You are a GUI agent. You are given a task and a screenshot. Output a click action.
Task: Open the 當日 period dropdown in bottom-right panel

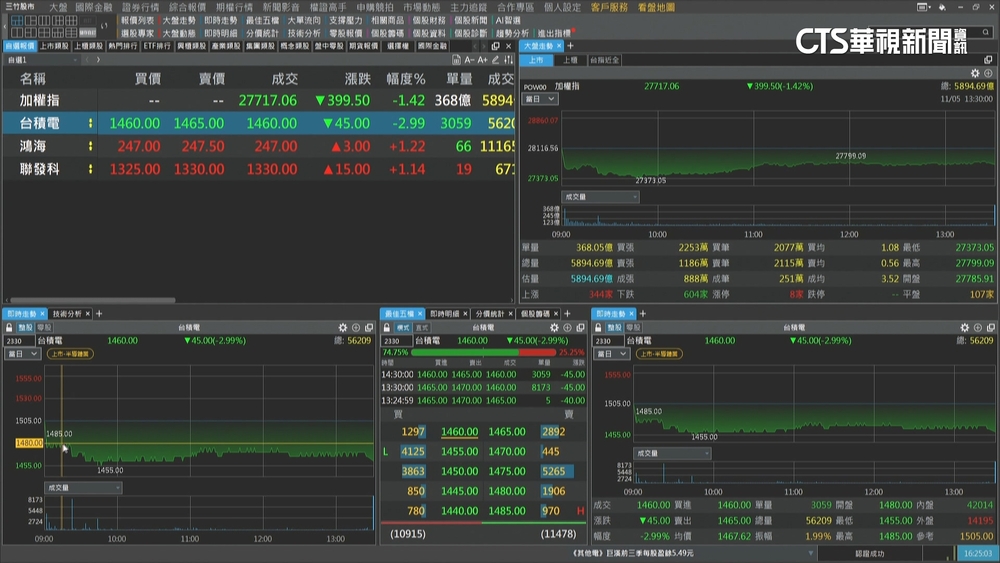(x=609, y=354)
